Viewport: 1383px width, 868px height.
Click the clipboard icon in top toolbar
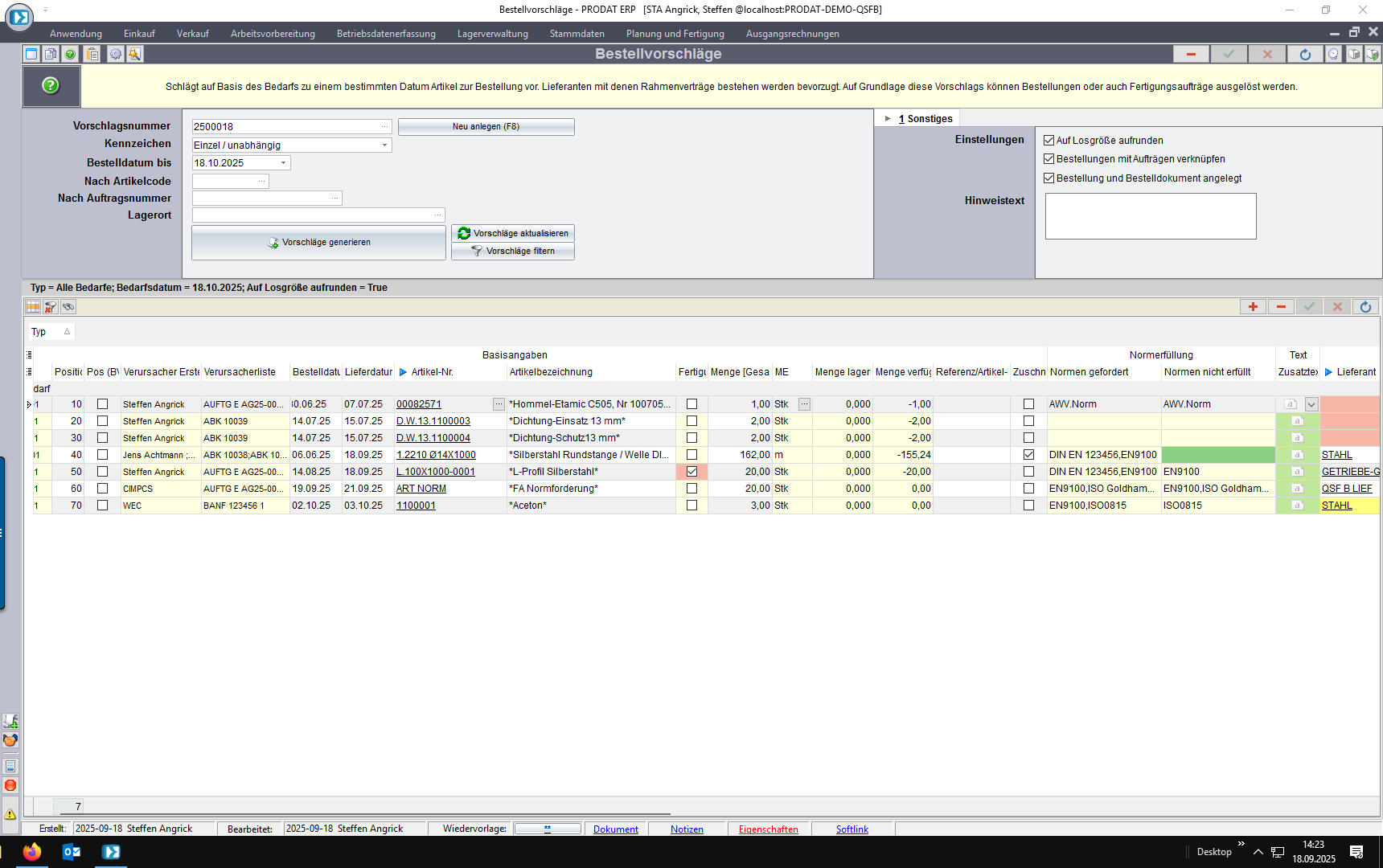92,54
